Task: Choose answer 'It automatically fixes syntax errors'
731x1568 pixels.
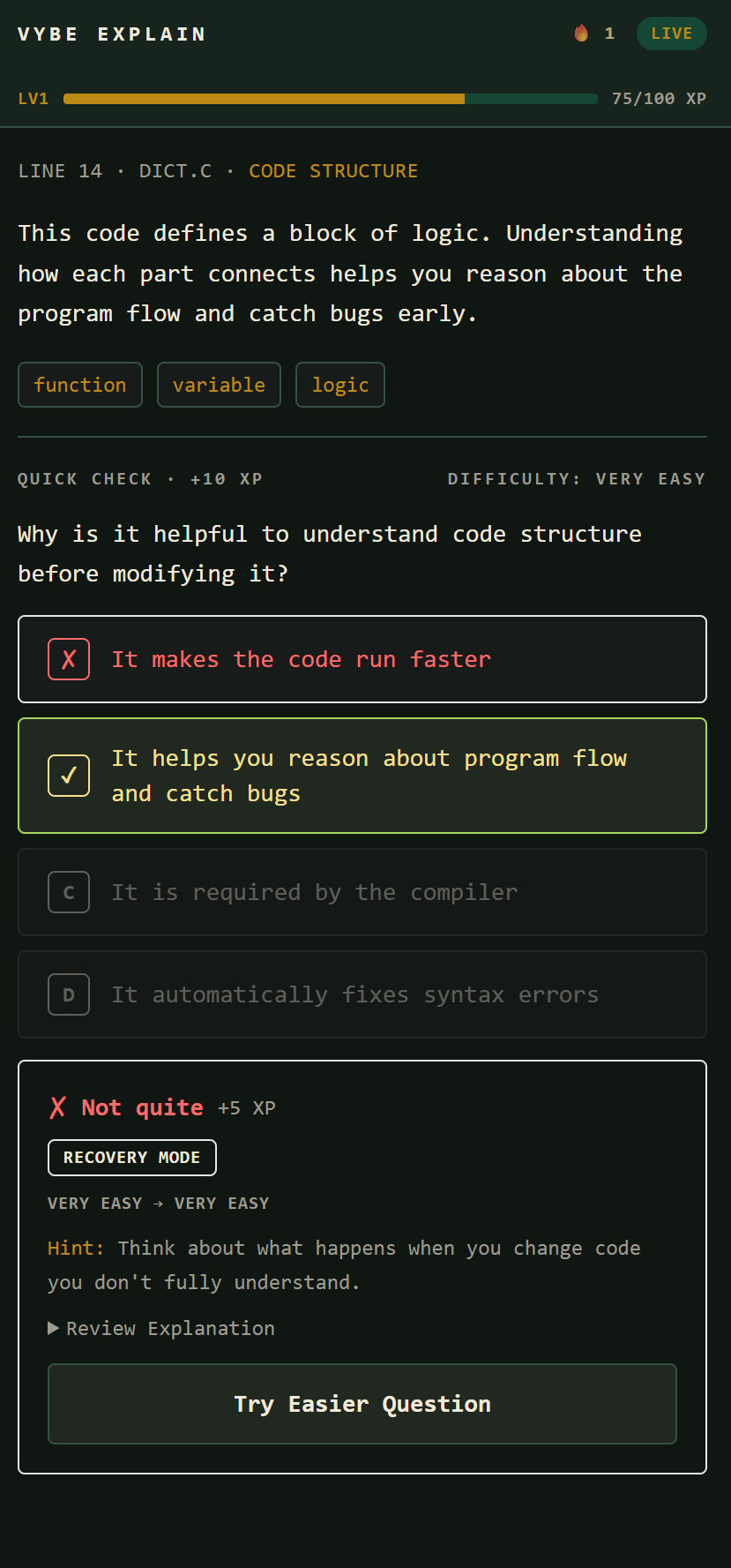Action: tap(362, 994)
